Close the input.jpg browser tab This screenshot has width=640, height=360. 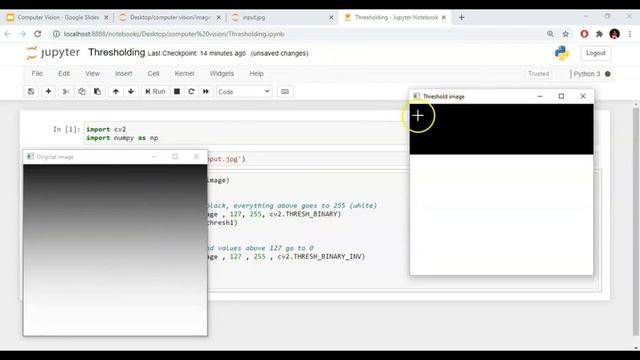click(331, 18)
